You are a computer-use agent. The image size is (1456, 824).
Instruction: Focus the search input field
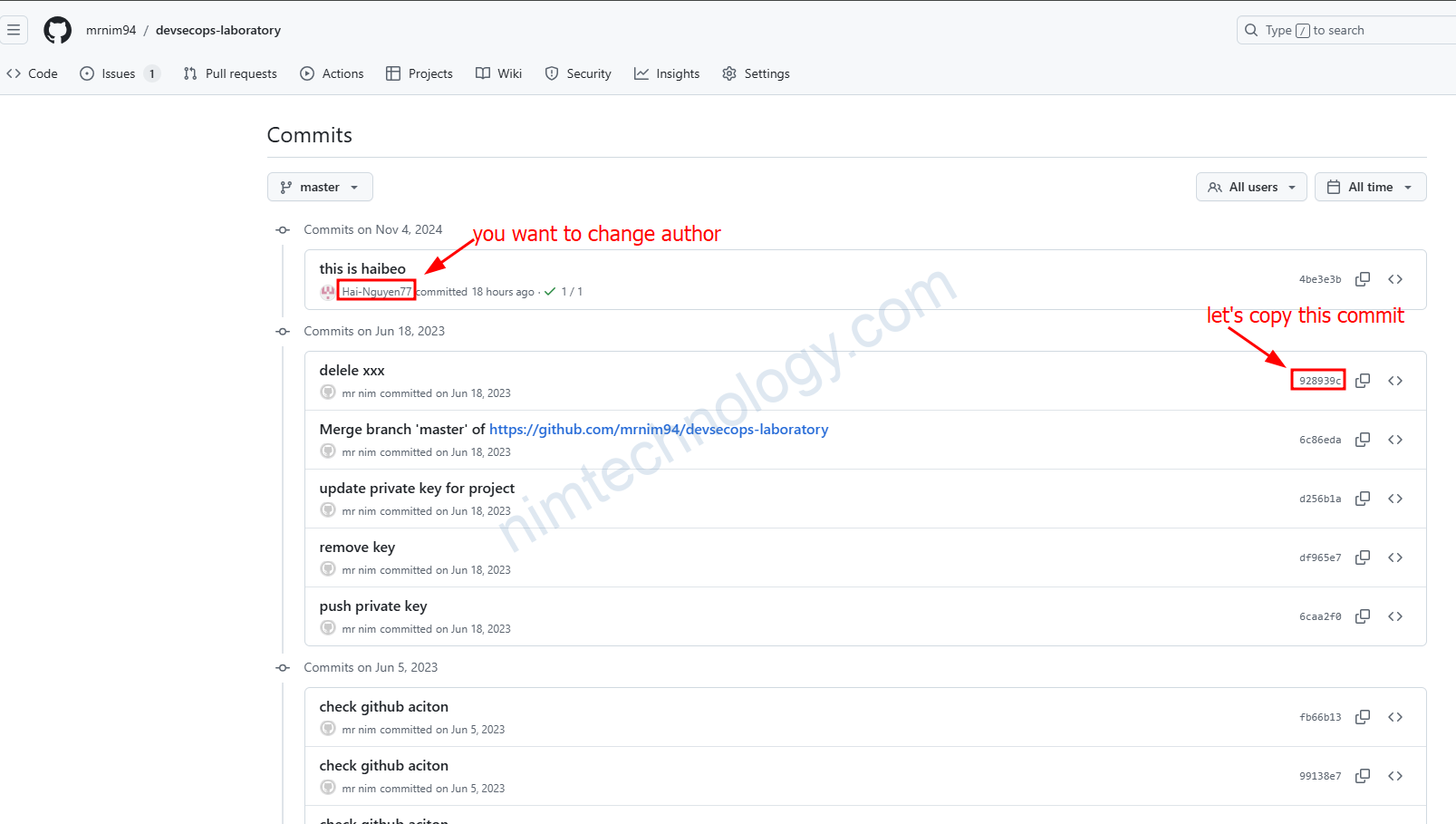pos(1350,30)
